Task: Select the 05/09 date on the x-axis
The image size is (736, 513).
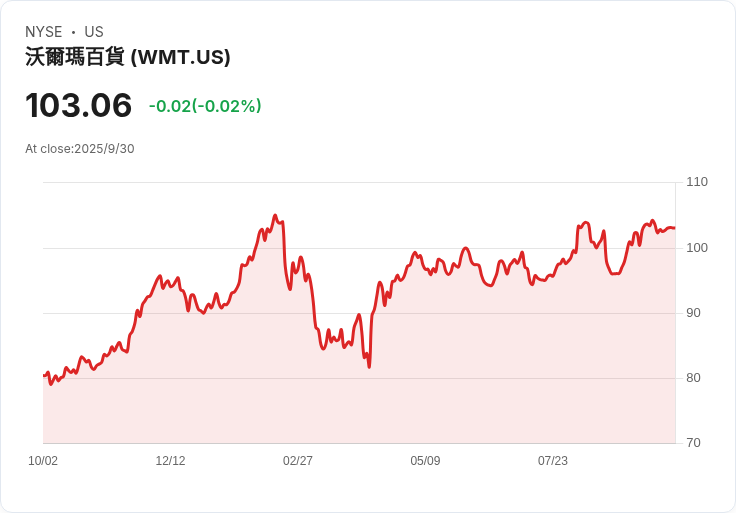Action: click(x=425, y=461)
